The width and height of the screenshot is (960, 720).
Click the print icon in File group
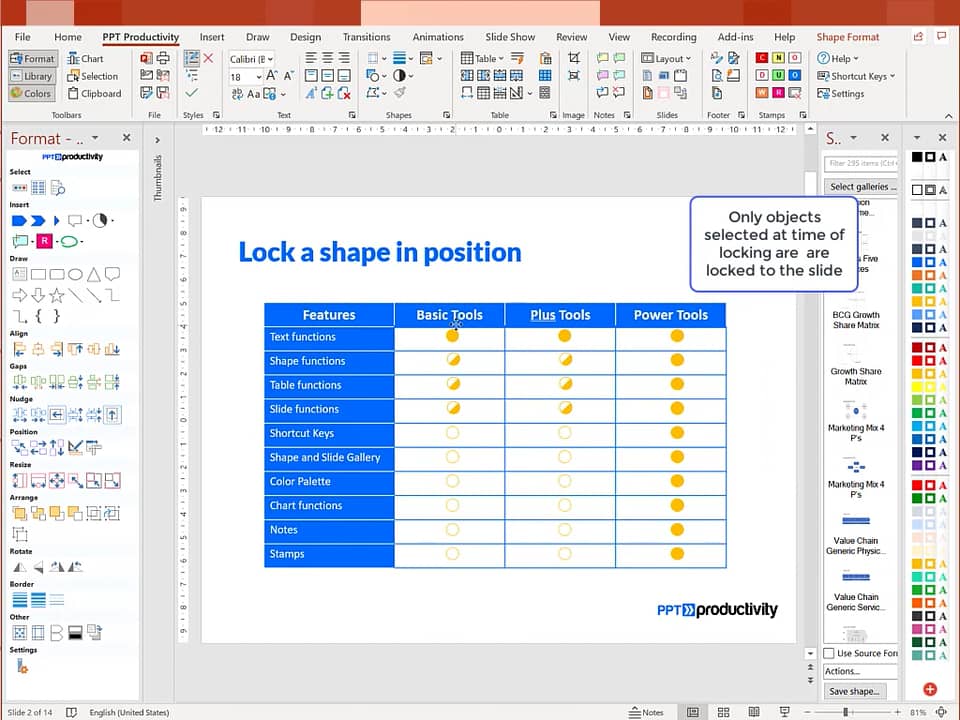(163, 58)
